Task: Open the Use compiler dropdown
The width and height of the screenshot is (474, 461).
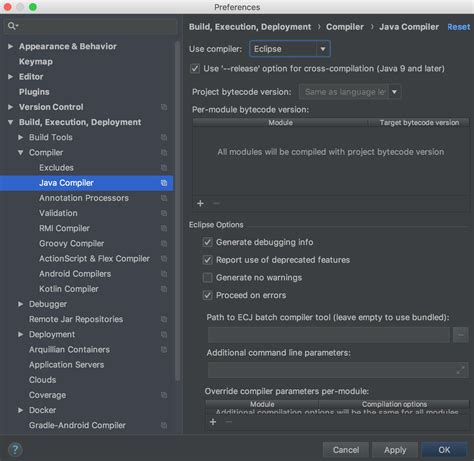Action: (x=290, y=49)
